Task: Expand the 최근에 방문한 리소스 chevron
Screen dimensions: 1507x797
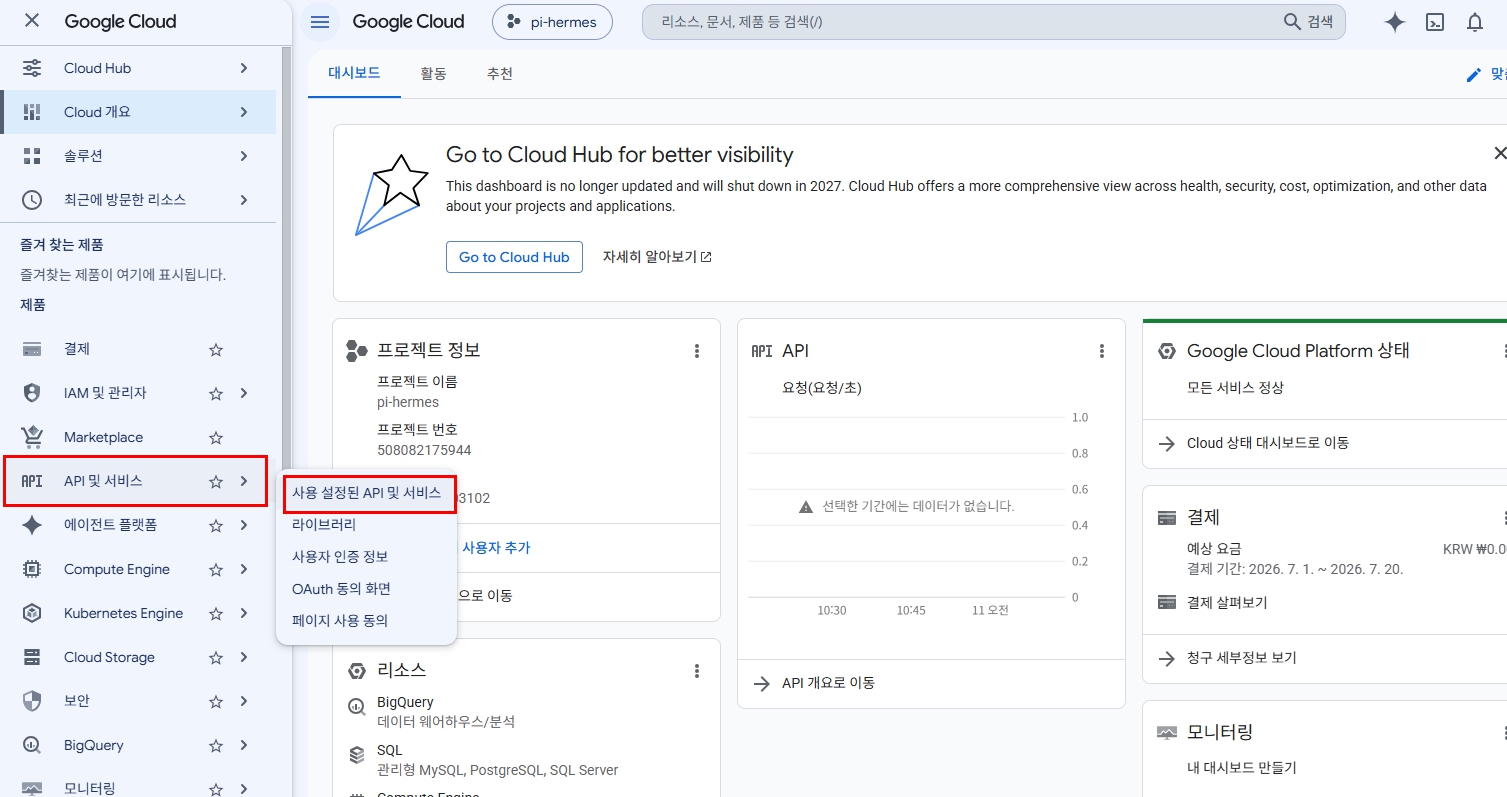Action: pyautogui.click(x=244, y=200)
